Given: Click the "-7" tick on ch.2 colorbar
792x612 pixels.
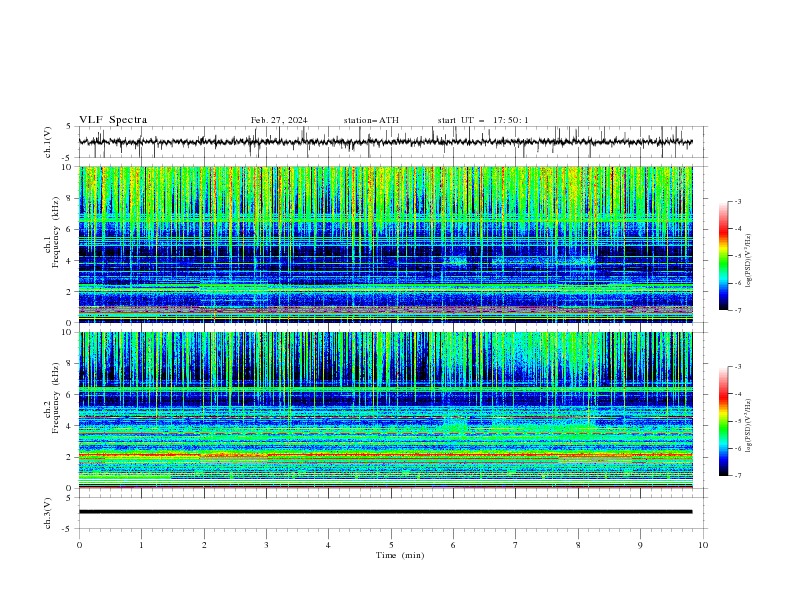Looking at the screenshot, I should 738,475.
